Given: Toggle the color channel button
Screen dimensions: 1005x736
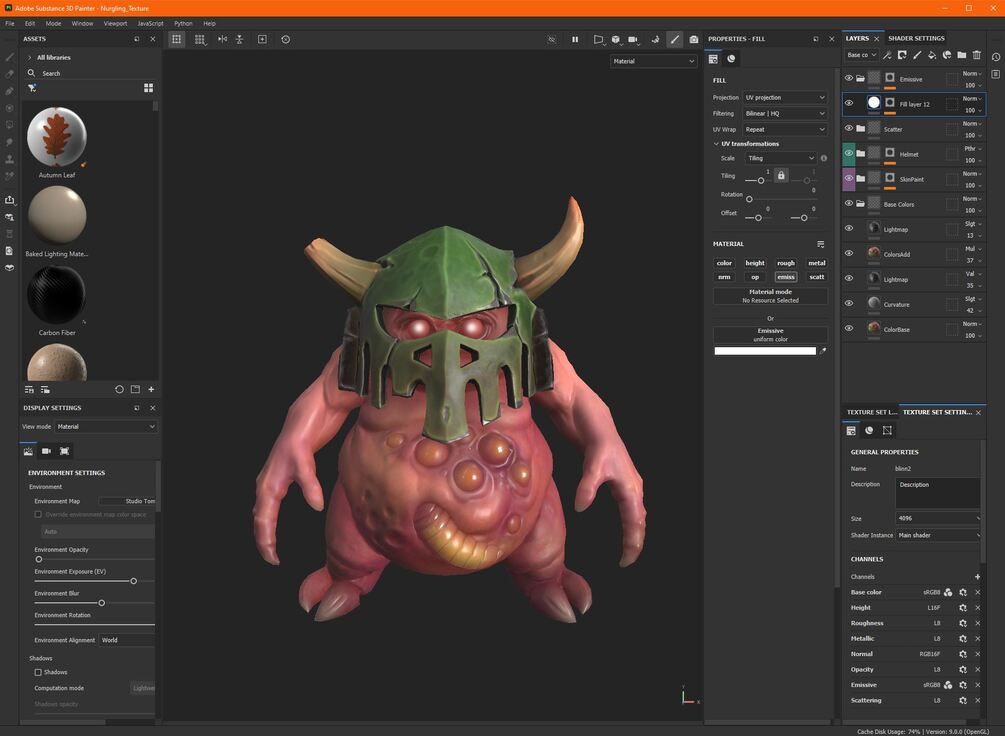Looking at the screenshot, I should click(x=724, y=263).
